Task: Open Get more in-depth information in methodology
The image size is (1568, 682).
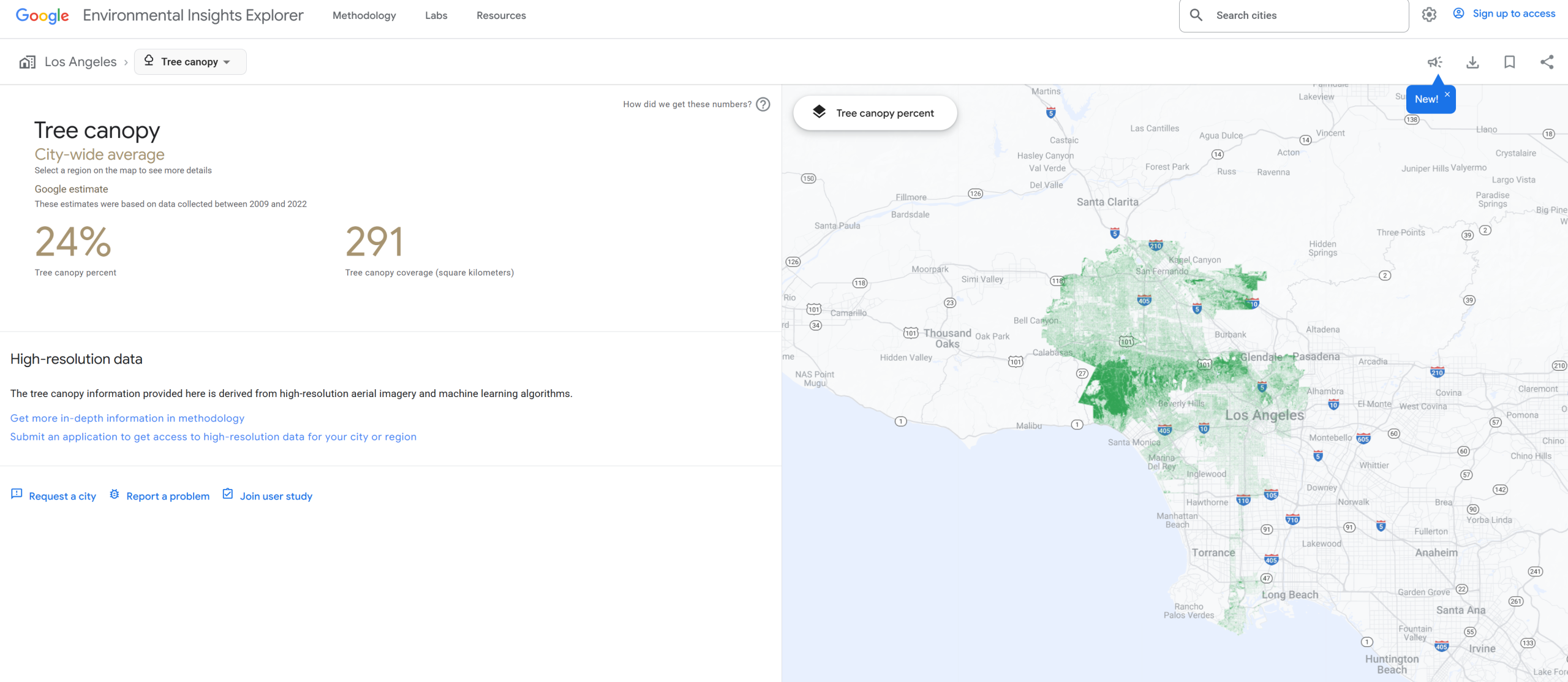Action: point(127,418)
